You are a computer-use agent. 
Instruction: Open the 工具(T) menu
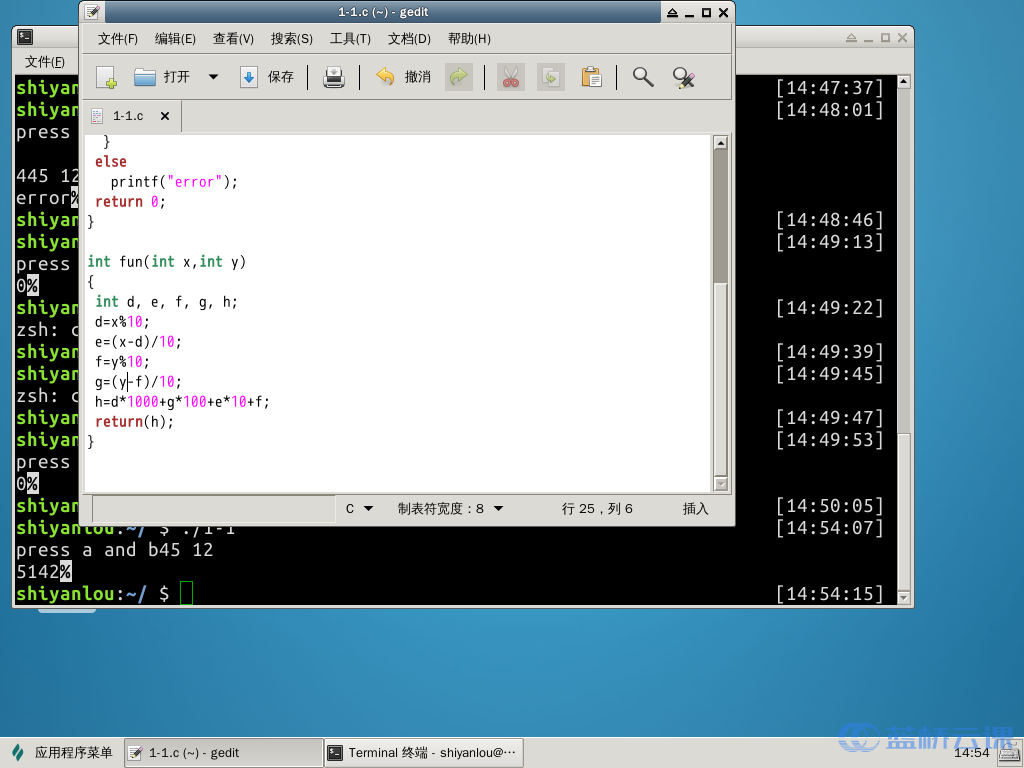pos(350,39)
